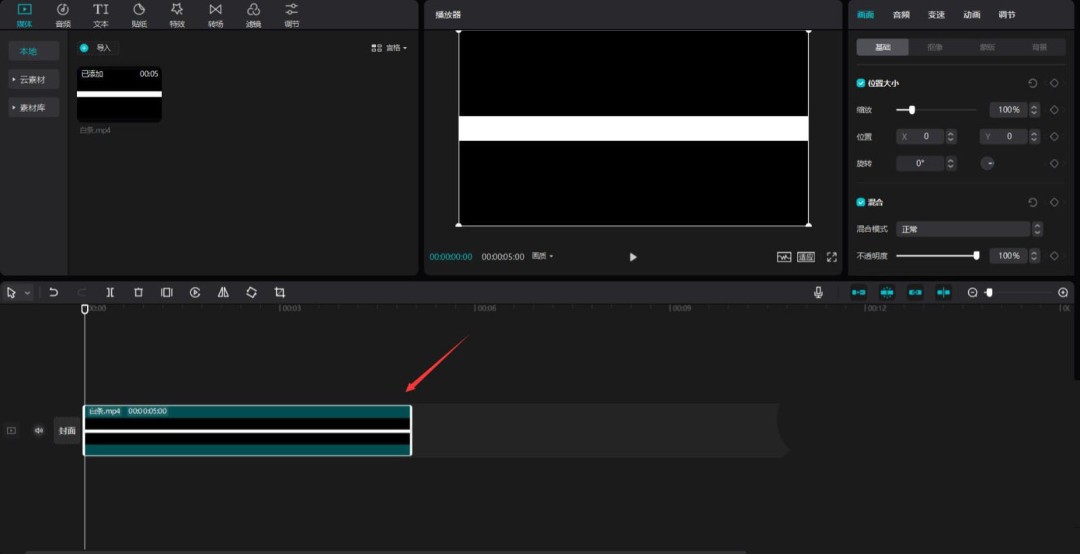This screenshot has width=1080, height=554.
Task: Click the crop tool icon in timeline toolbar
Action: click(280, 292)
